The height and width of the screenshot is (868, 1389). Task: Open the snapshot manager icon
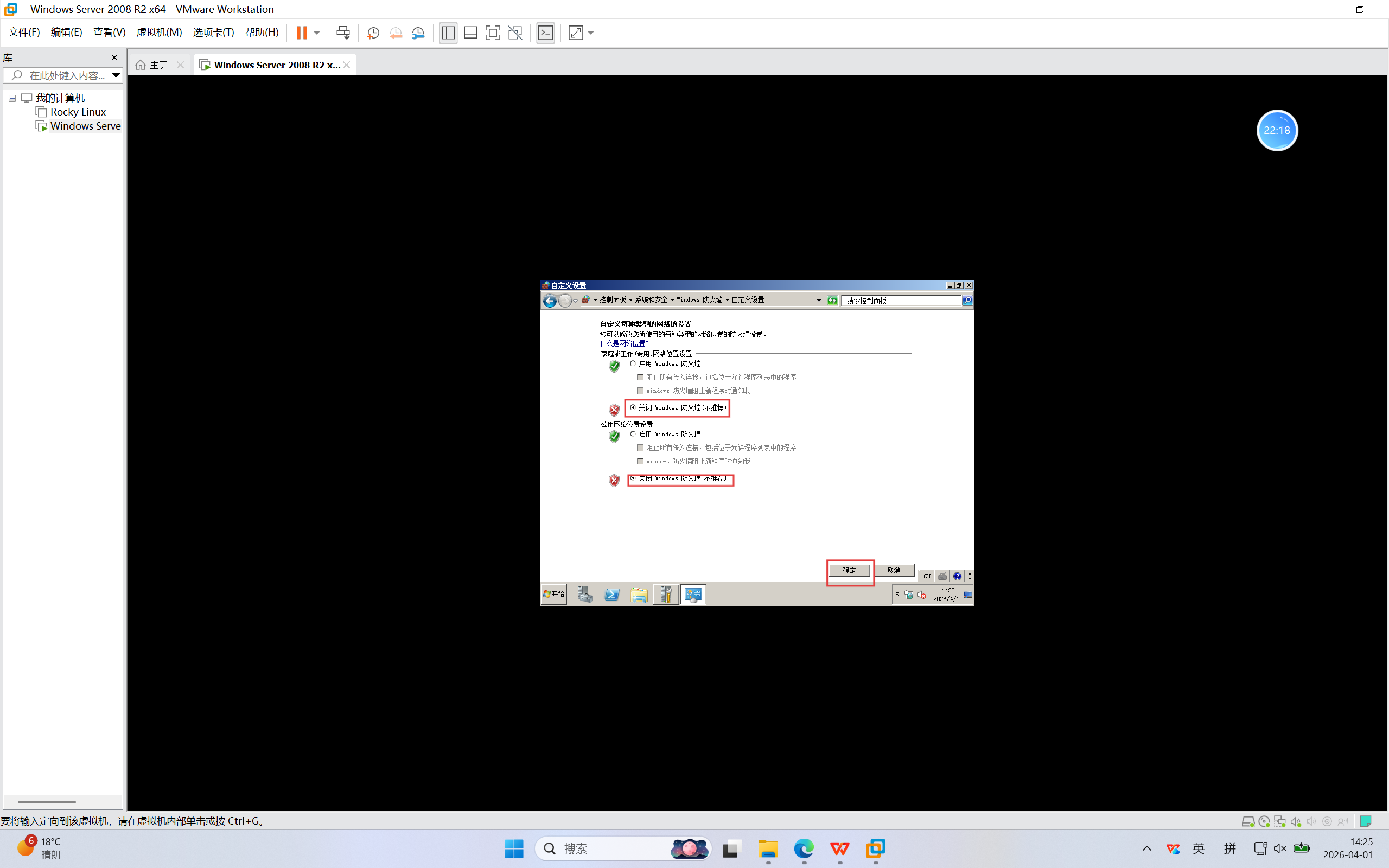tap(418, 33)
